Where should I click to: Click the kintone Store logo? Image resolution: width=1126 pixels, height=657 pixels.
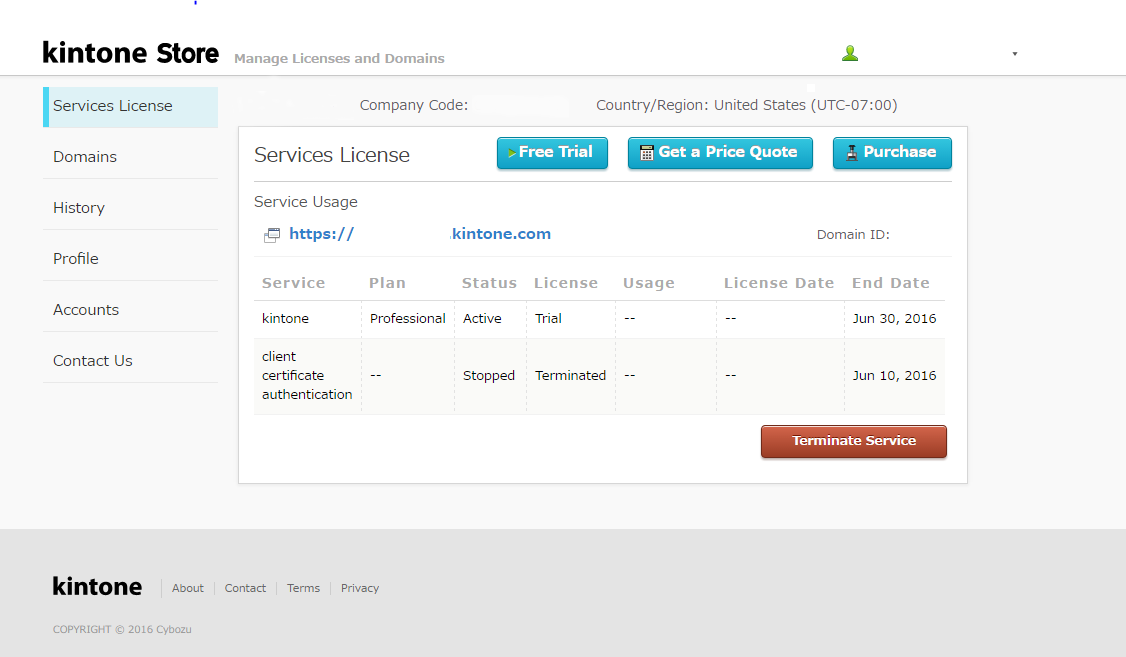130,53
